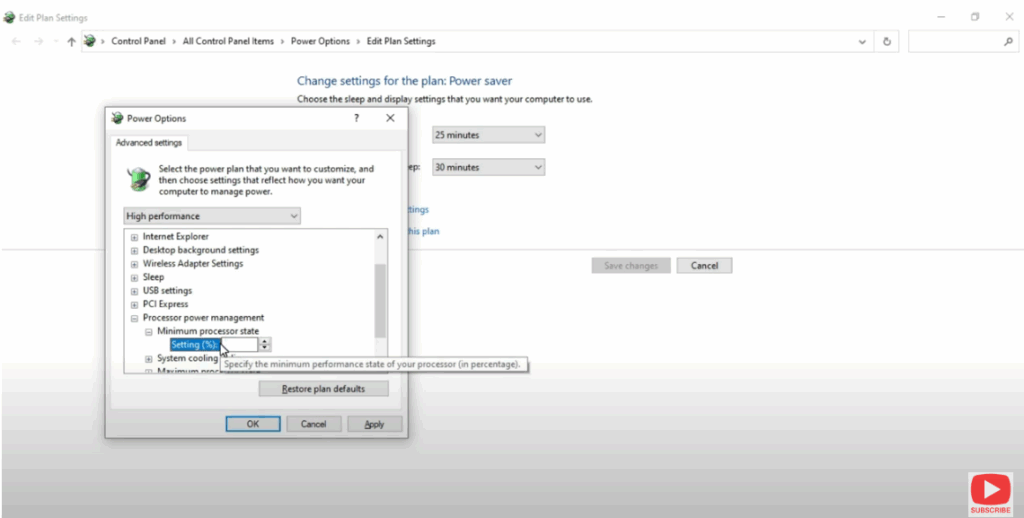Click settings list scrollbar up arrow
The image size is (1024, 518).
click(380, 236)
